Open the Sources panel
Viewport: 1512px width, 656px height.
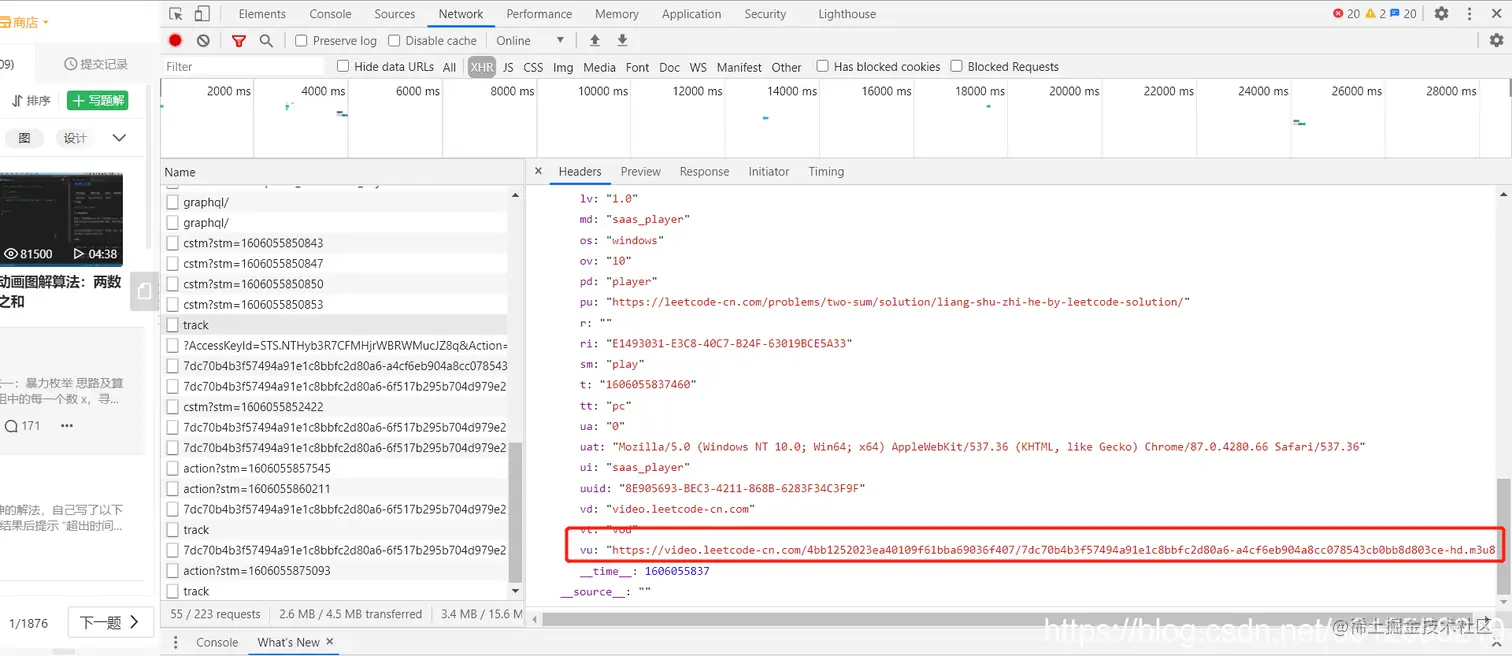395,14
